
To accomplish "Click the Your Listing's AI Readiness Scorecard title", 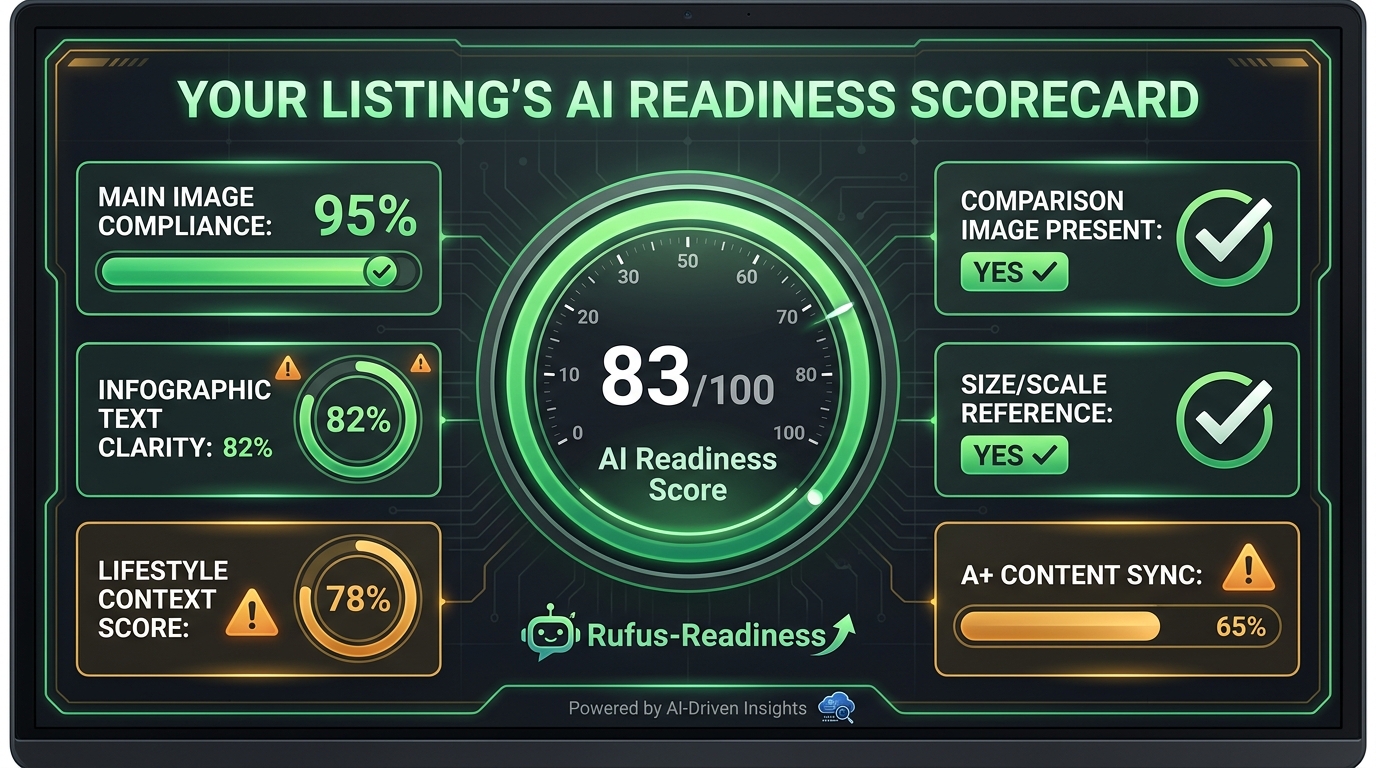I will coord(687,100).
